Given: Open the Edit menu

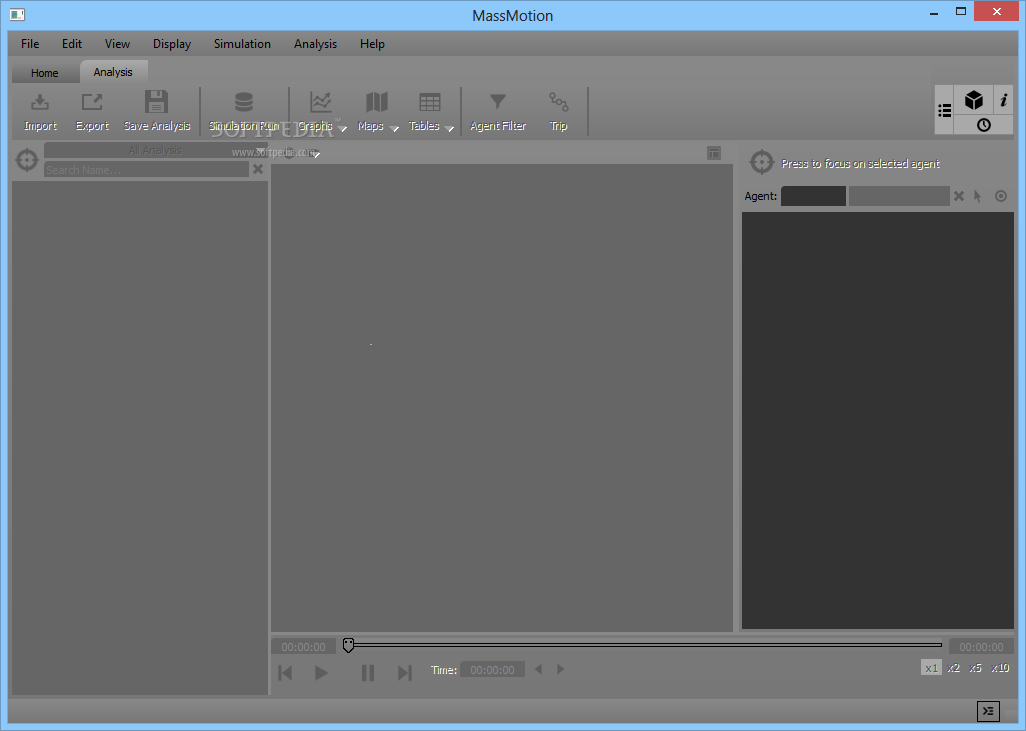Looking at the screenshot, I should (x=72, y=44).
